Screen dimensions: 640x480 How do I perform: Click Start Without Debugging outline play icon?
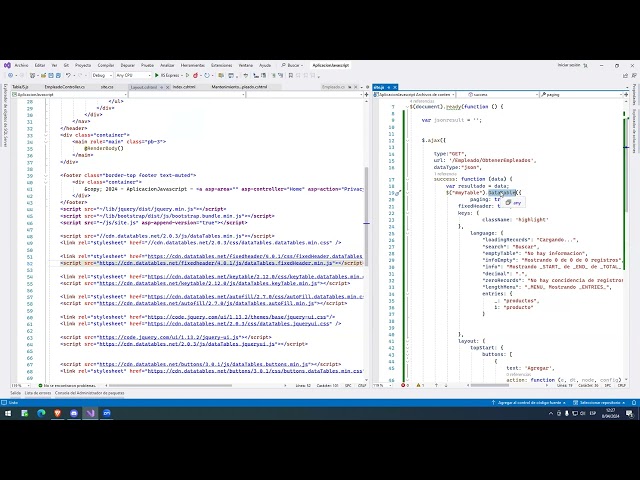(x=187, y=76)
